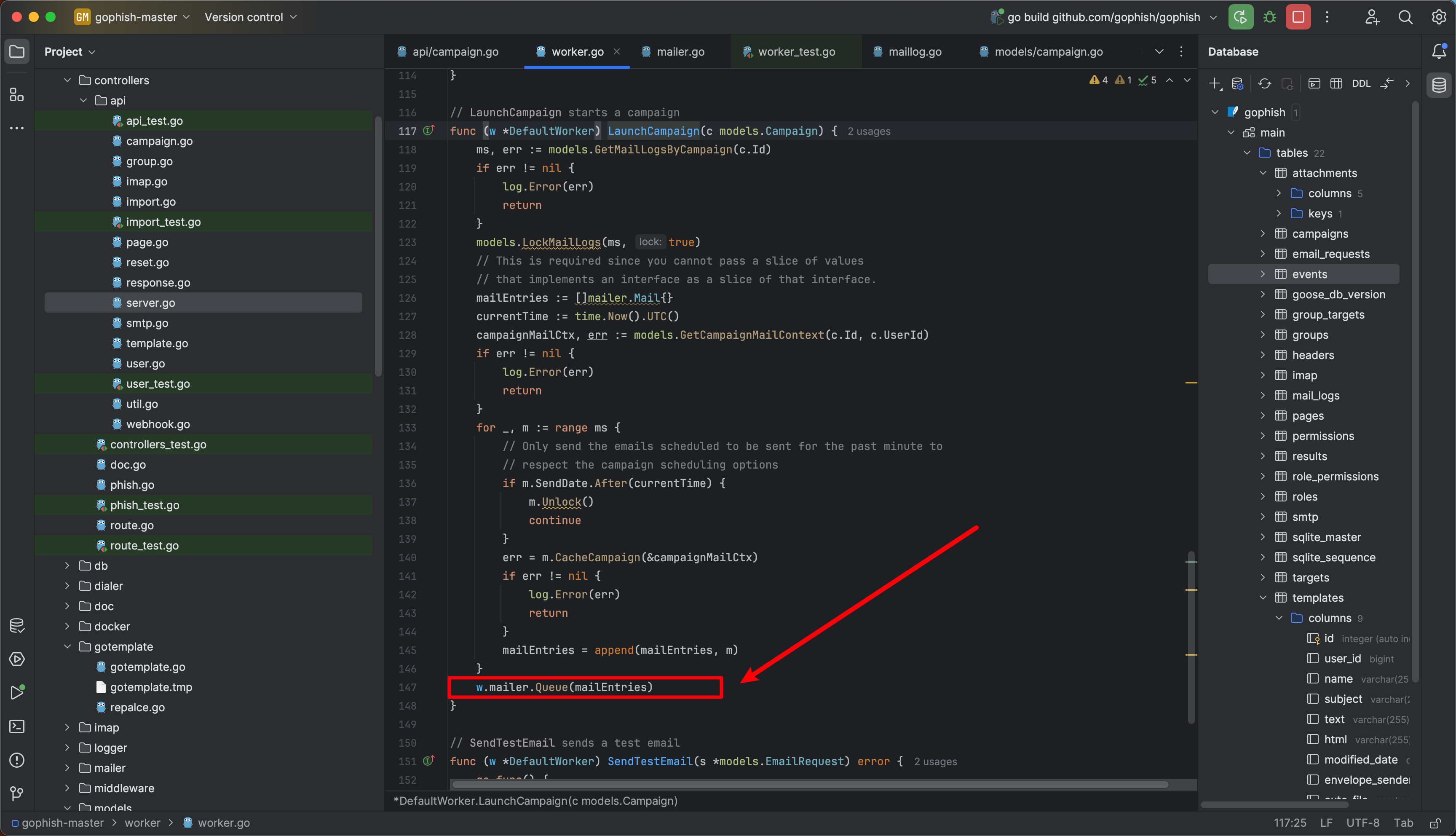Screen dimensions: 1456x836
Task: Open Data Source Properties icon
Action: pyautogui.click(x=1238, y=84)
